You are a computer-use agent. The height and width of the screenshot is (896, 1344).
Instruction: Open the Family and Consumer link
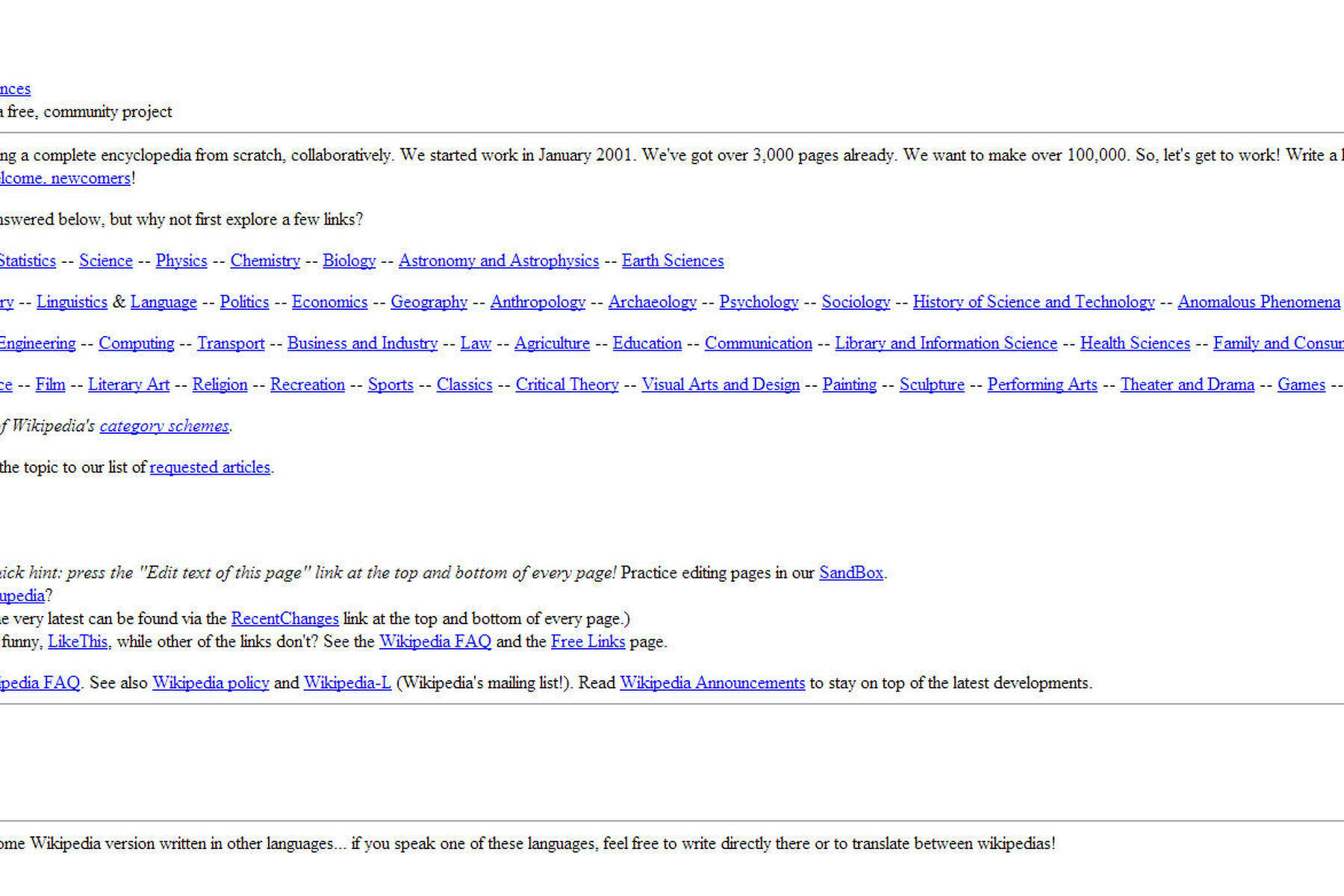(1278, 343)
